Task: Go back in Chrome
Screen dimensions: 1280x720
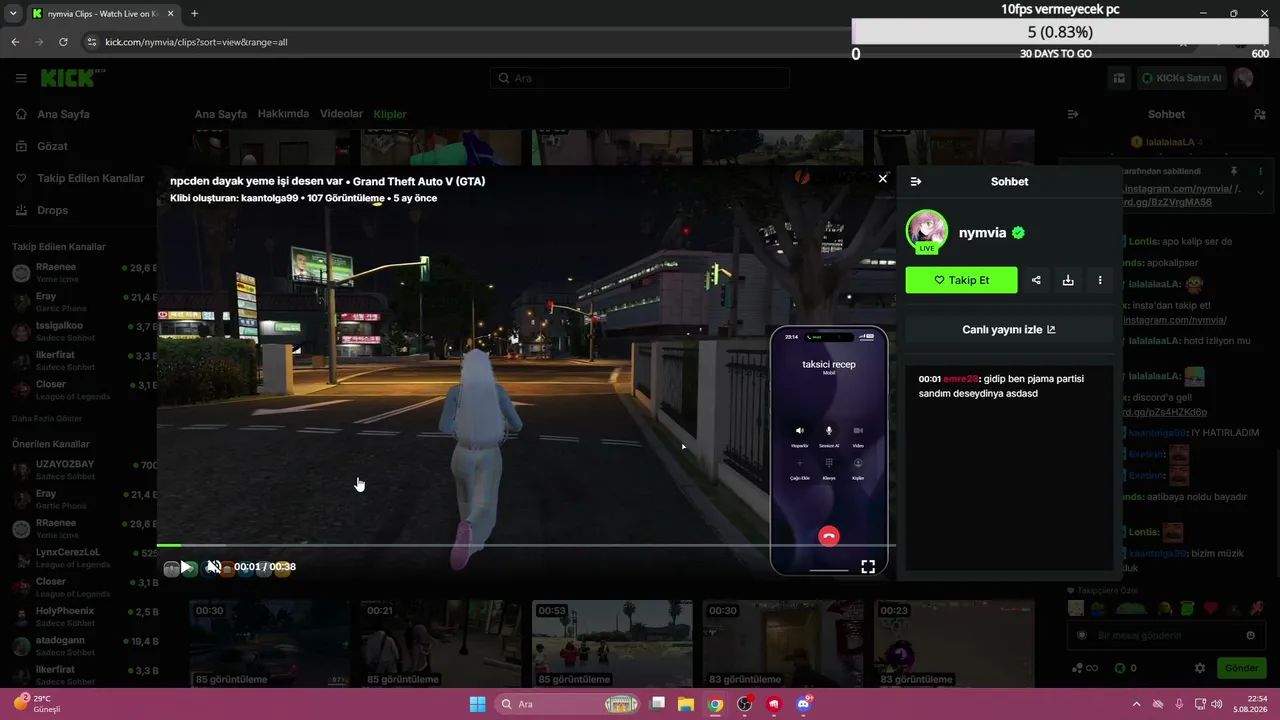Action: pyautogui.click(x=15, y=42)
